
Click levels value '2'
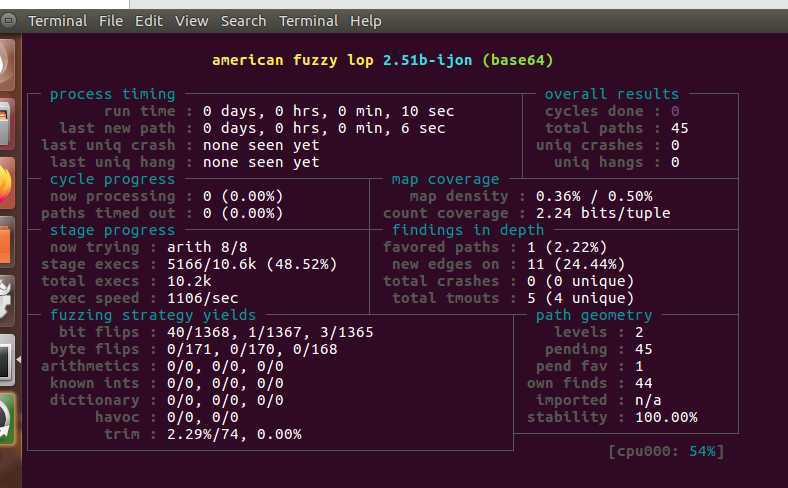pos(639,332)
